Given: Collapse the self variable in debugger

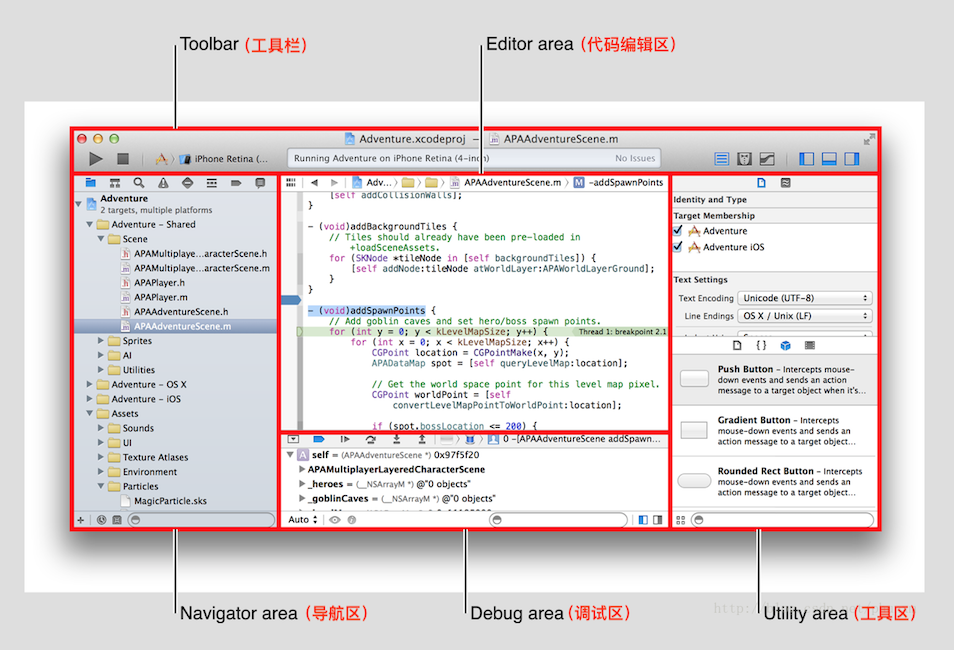Looking at the screenshot, I should coord(290,455).
